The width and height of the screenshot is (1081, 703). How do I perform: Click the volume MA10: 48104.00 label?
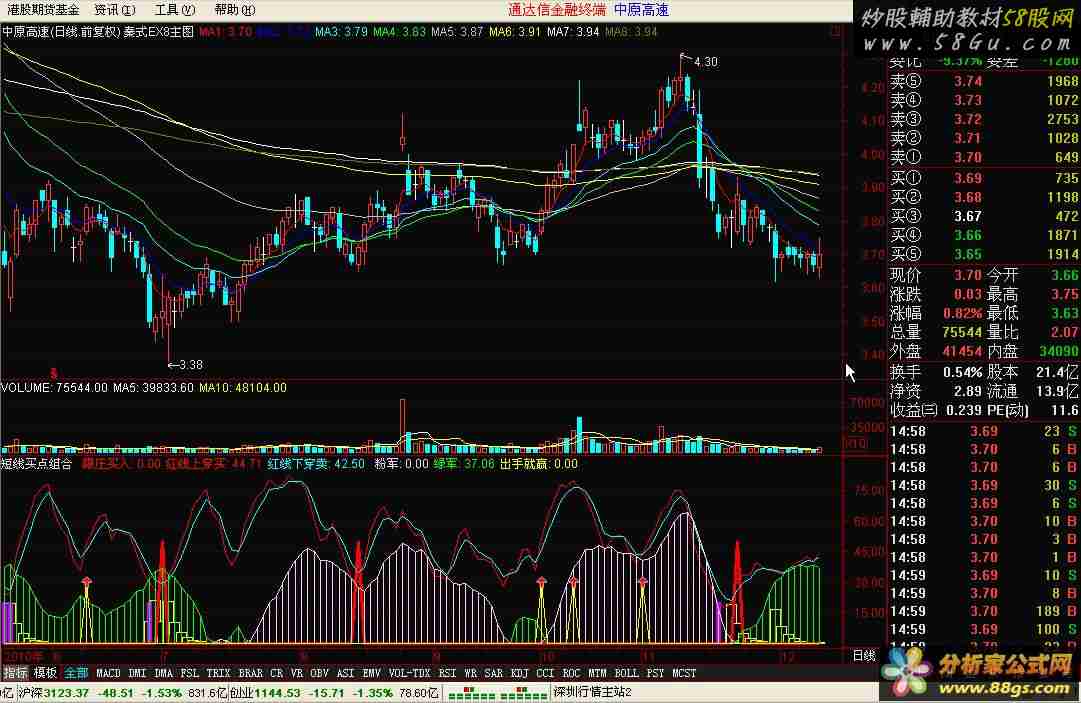tap(243, 388)
